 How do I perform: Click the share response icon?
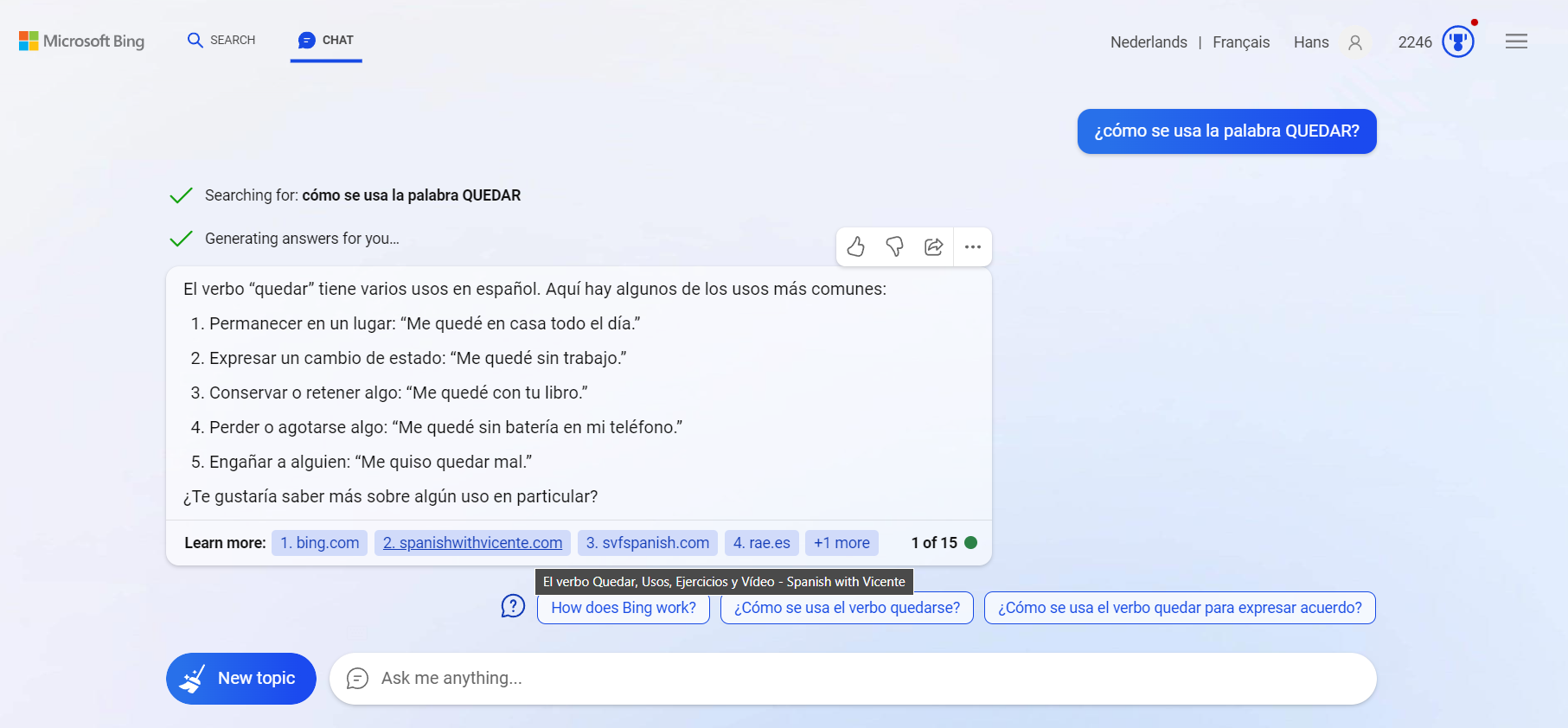click(x=933, y=247)
